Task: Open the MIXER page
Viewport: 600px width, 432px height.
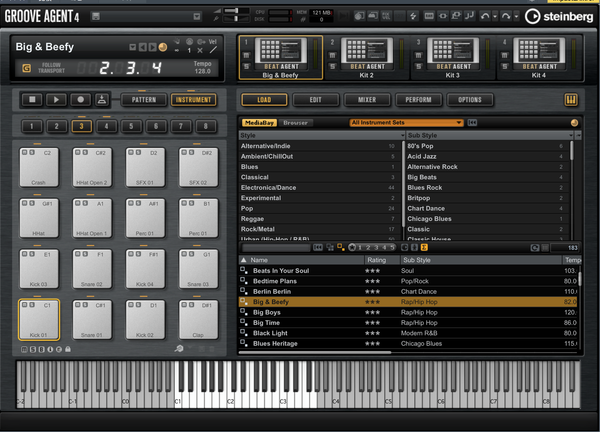Action: pos(367,99)
